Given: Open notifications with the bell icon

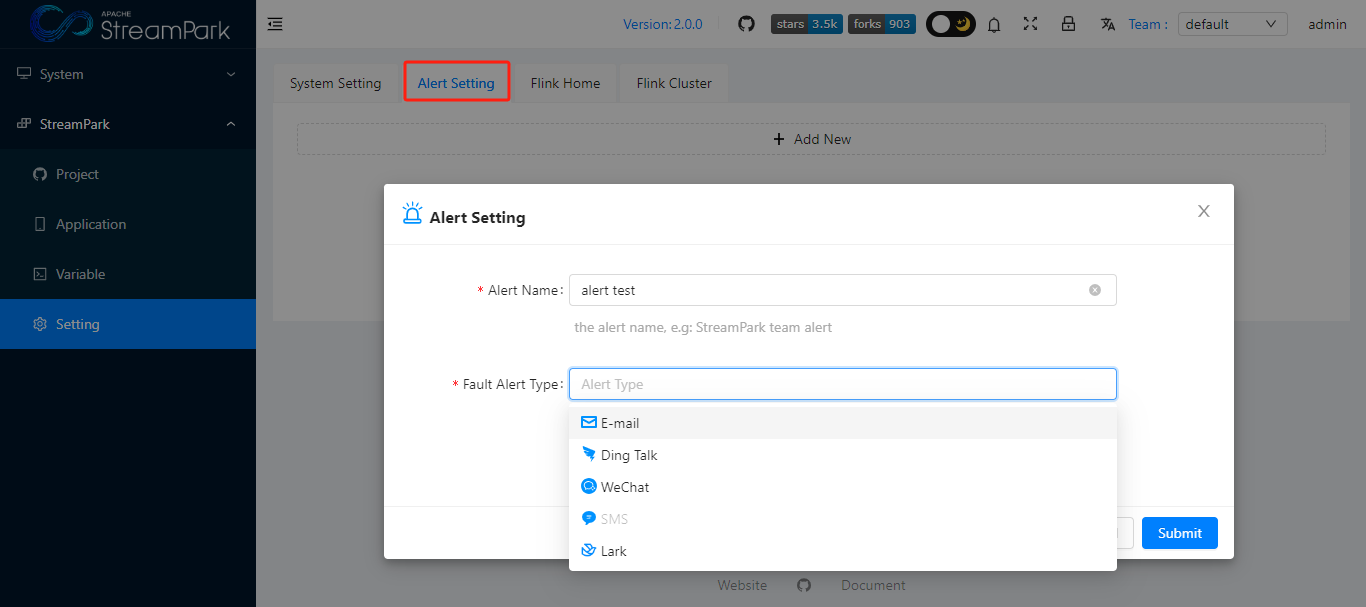Looking at the screenshot, I should [x=994, y=23].
